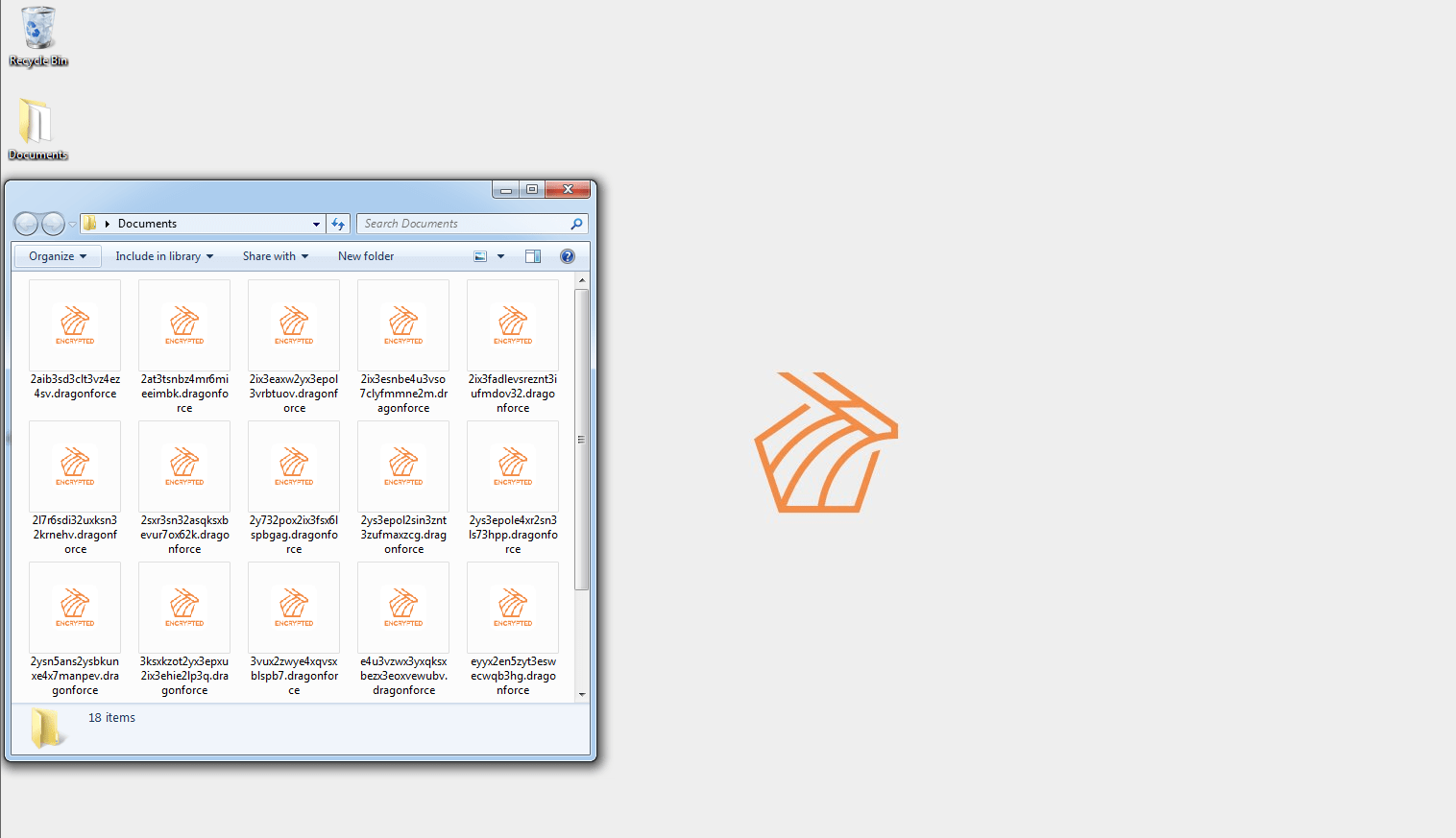Toggle the preview pane on
Image resolution: width=1456 pixels, height=838 pixels.
(x=532, y=255)
